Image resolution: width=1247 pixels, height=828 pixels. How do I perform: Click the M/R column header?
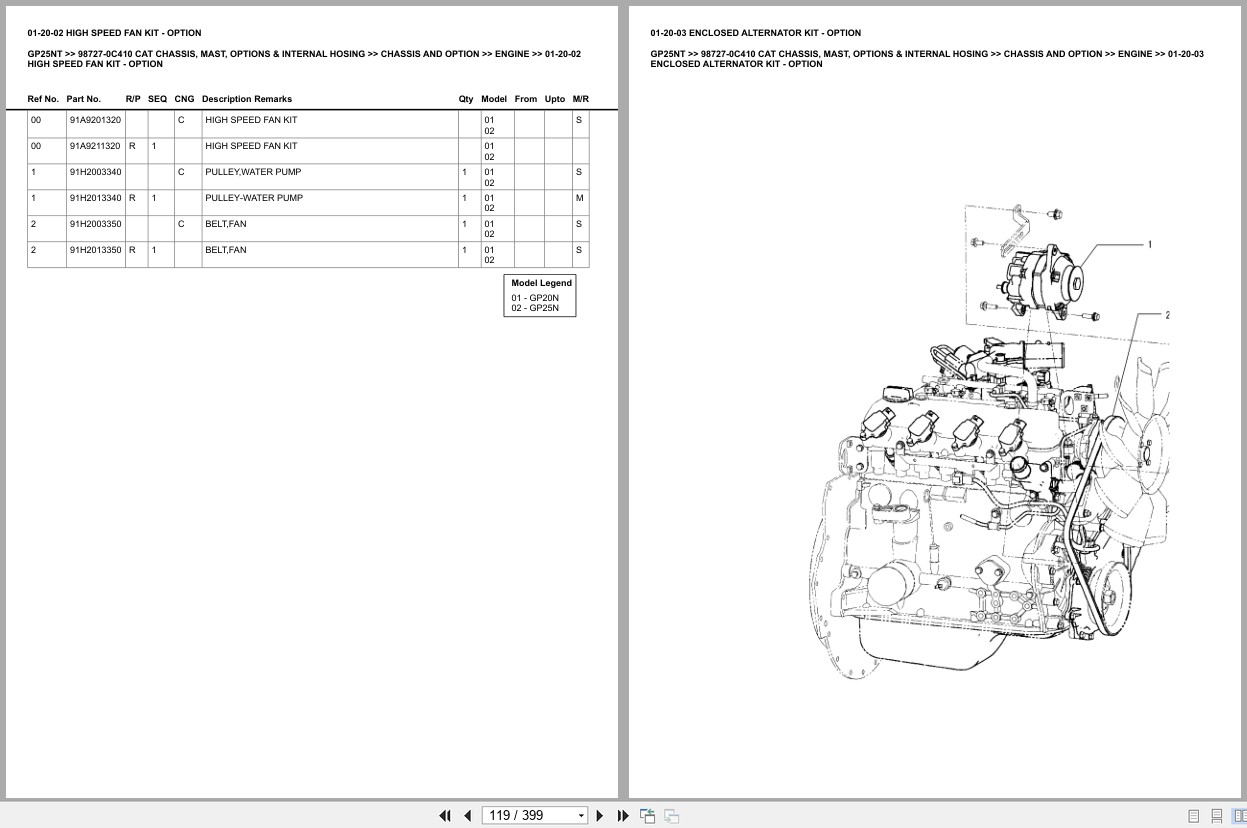point(581,99)
